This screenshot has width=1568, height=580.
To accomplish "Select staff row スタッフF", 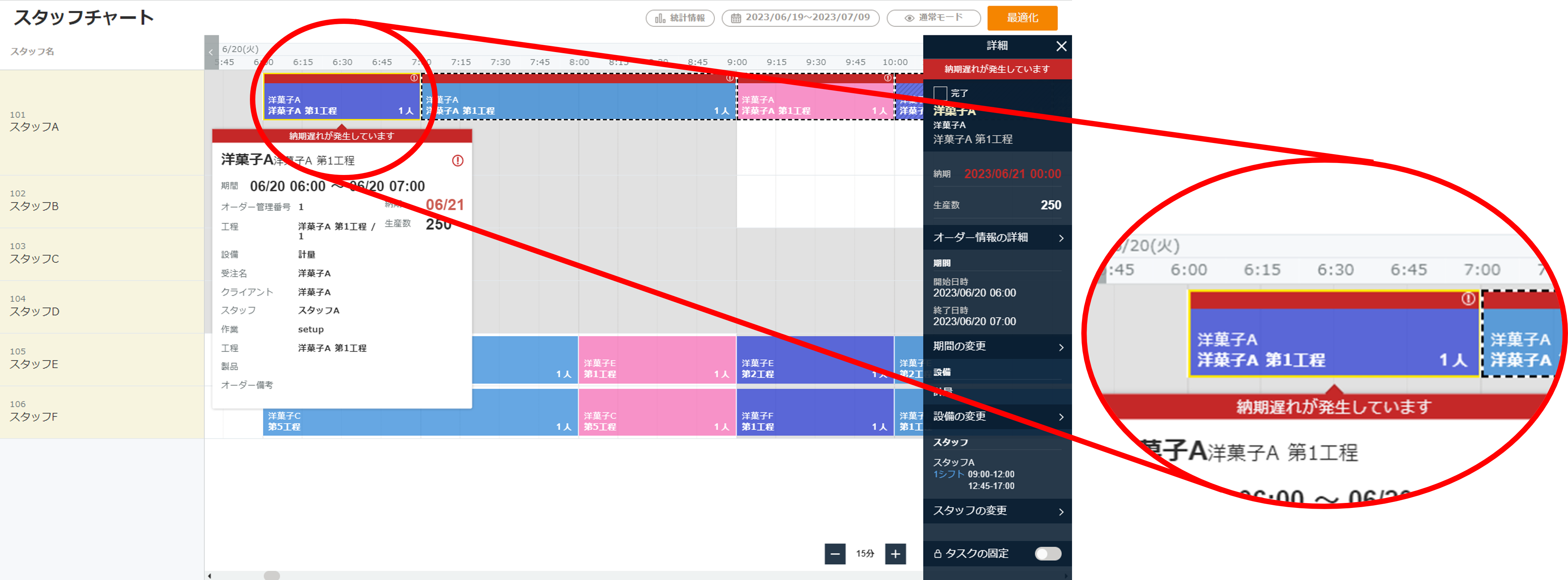I will 102,412.
